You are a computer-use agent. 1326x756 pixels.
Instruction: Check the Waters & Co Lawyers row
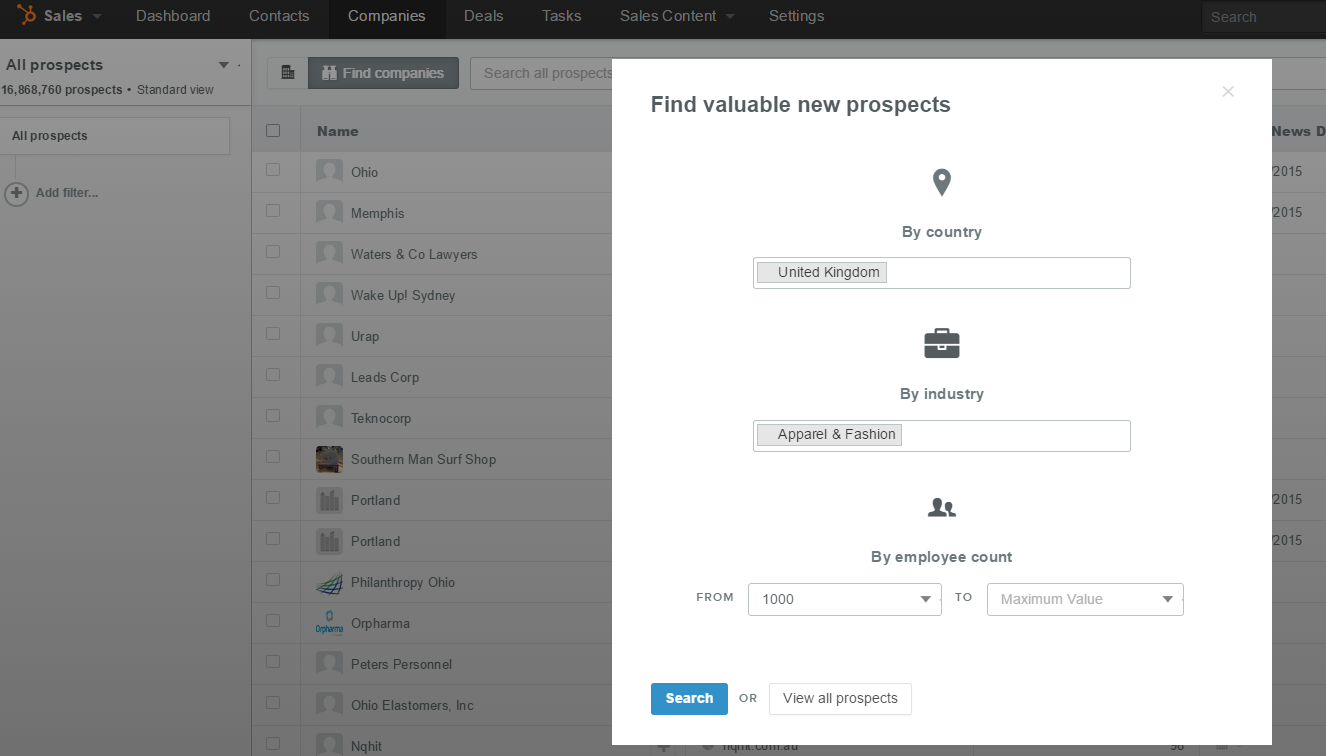[x=273, y=253]
